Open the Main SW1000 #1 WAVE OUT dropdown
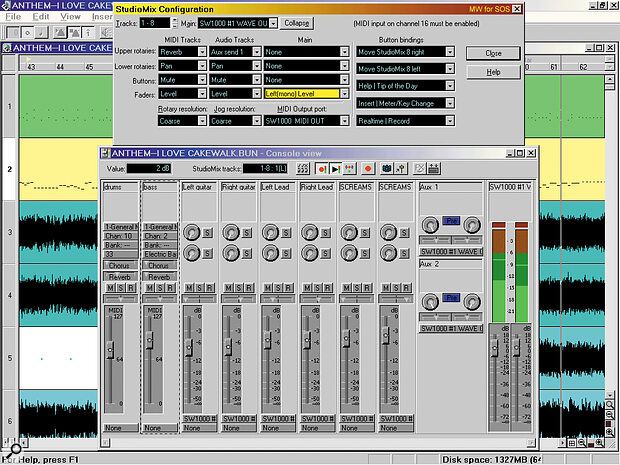Viewport: 620px width, 465px height. [273, 23]
